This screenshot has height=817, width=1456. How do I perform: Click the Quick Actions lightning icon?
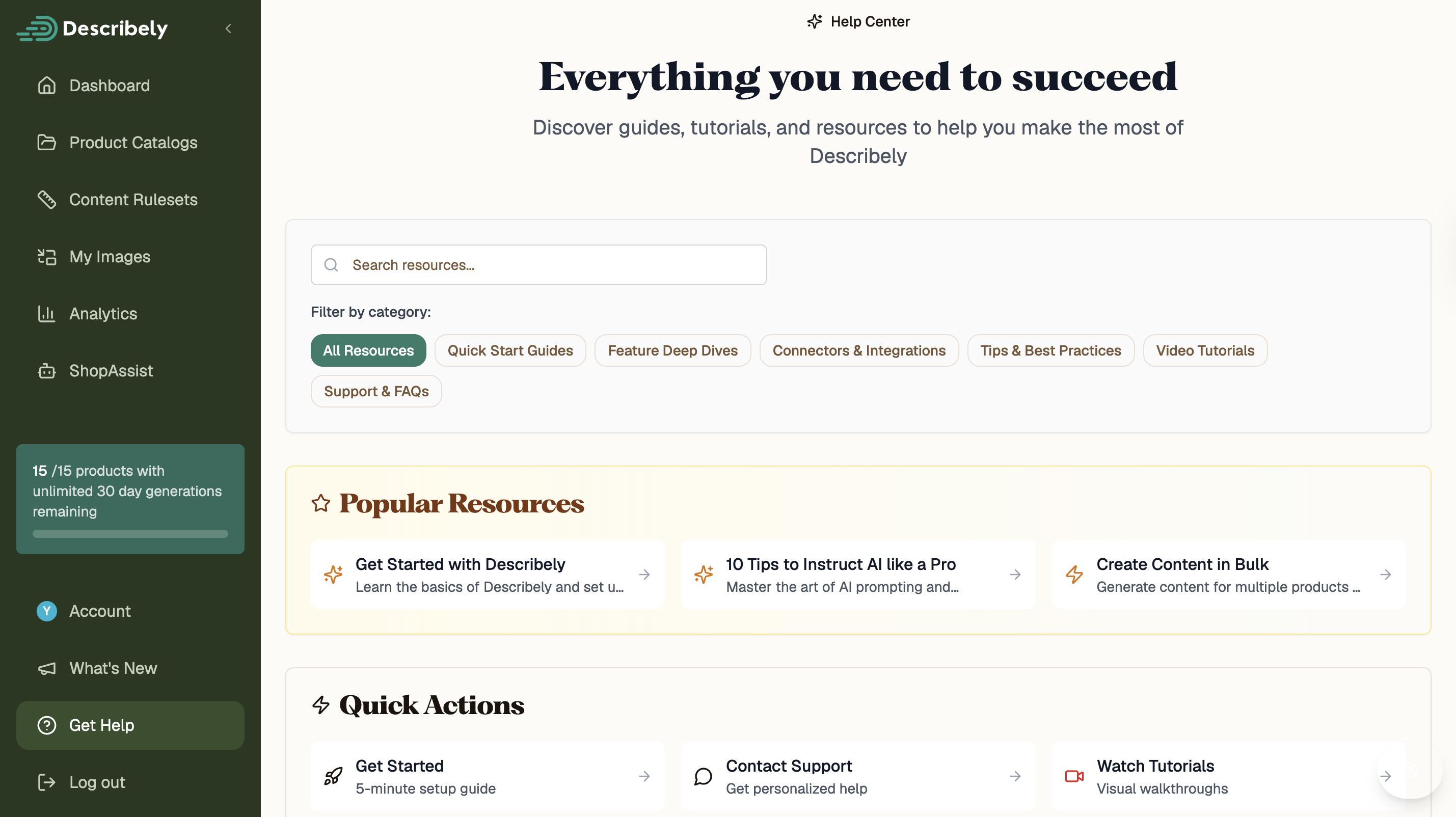(320, 704)
